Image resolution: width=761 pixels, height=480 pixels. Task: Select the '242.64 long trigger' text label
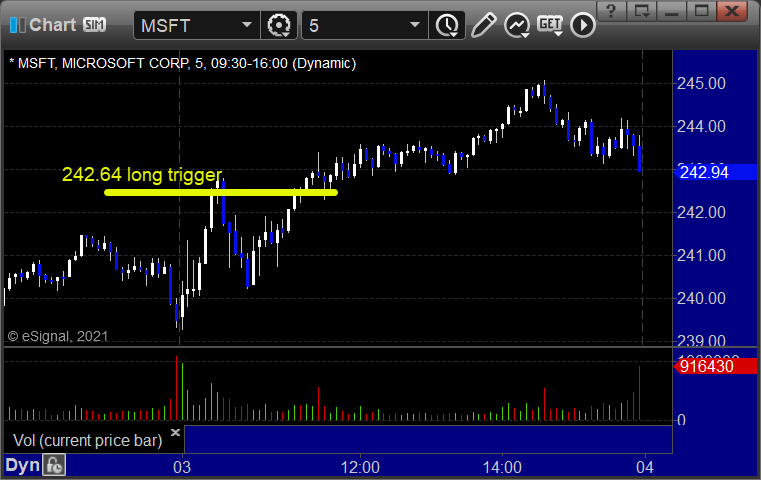point(142,174)
